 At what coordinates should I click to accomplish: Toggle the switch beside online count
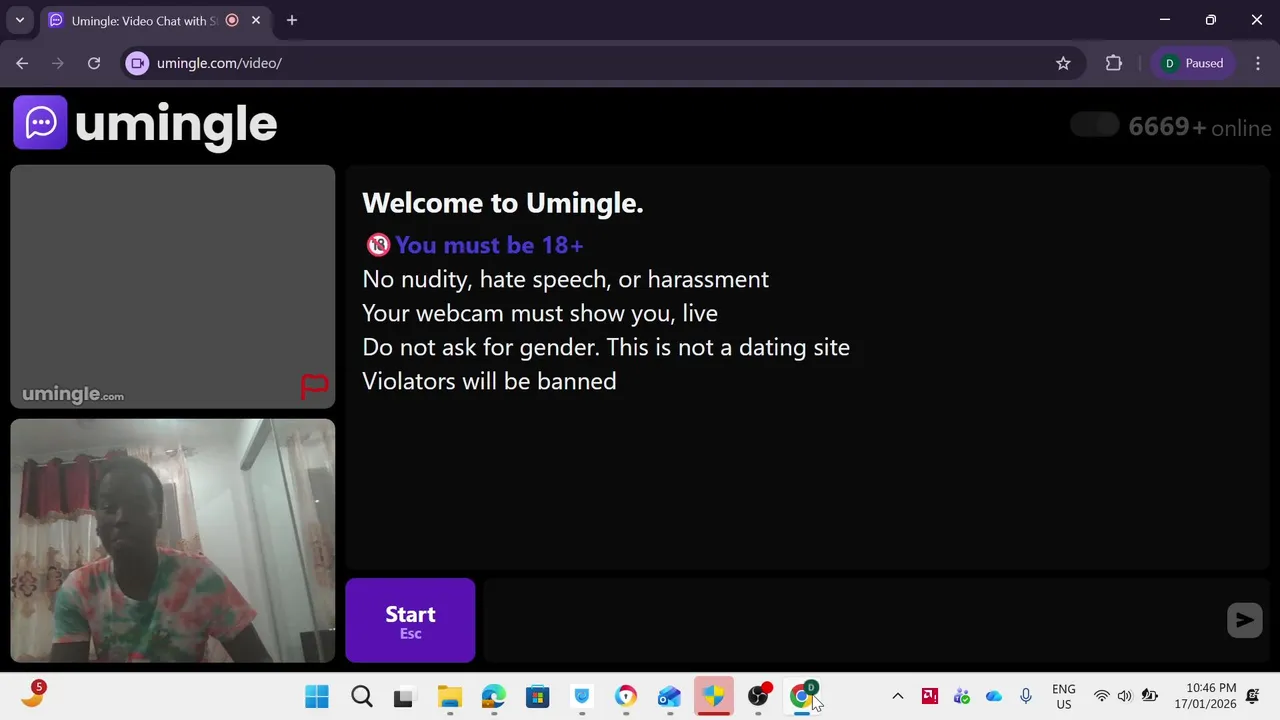[x=1094, y=125]
